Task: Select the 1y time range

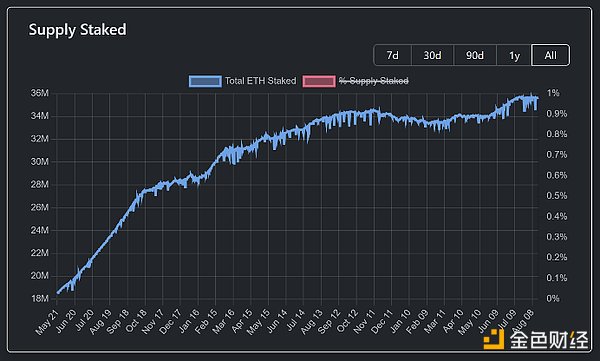Action: (514, 56)
